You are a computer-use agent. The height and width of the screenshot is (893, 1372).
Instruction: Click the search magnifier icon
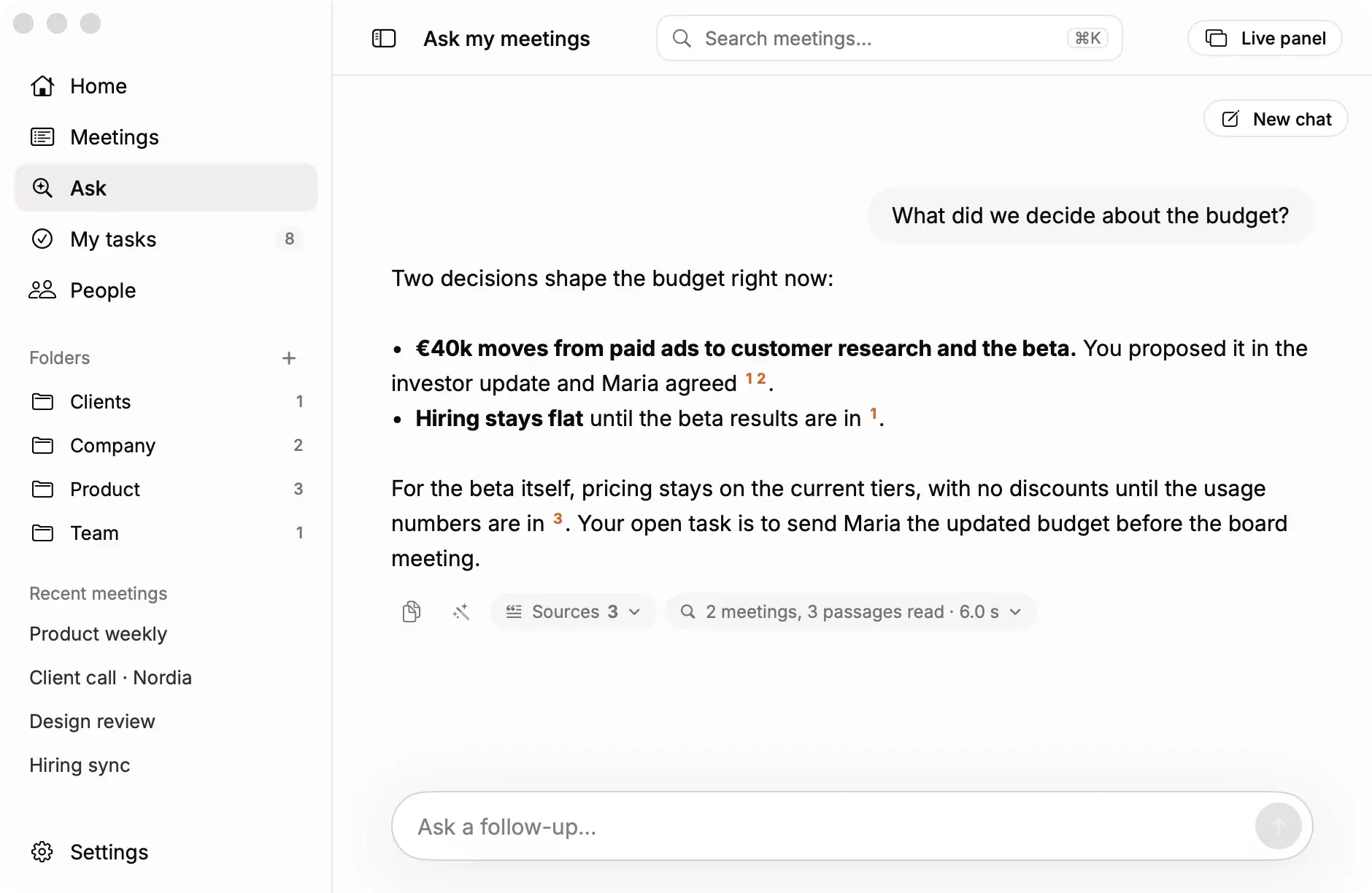click(x=682, y=38)
